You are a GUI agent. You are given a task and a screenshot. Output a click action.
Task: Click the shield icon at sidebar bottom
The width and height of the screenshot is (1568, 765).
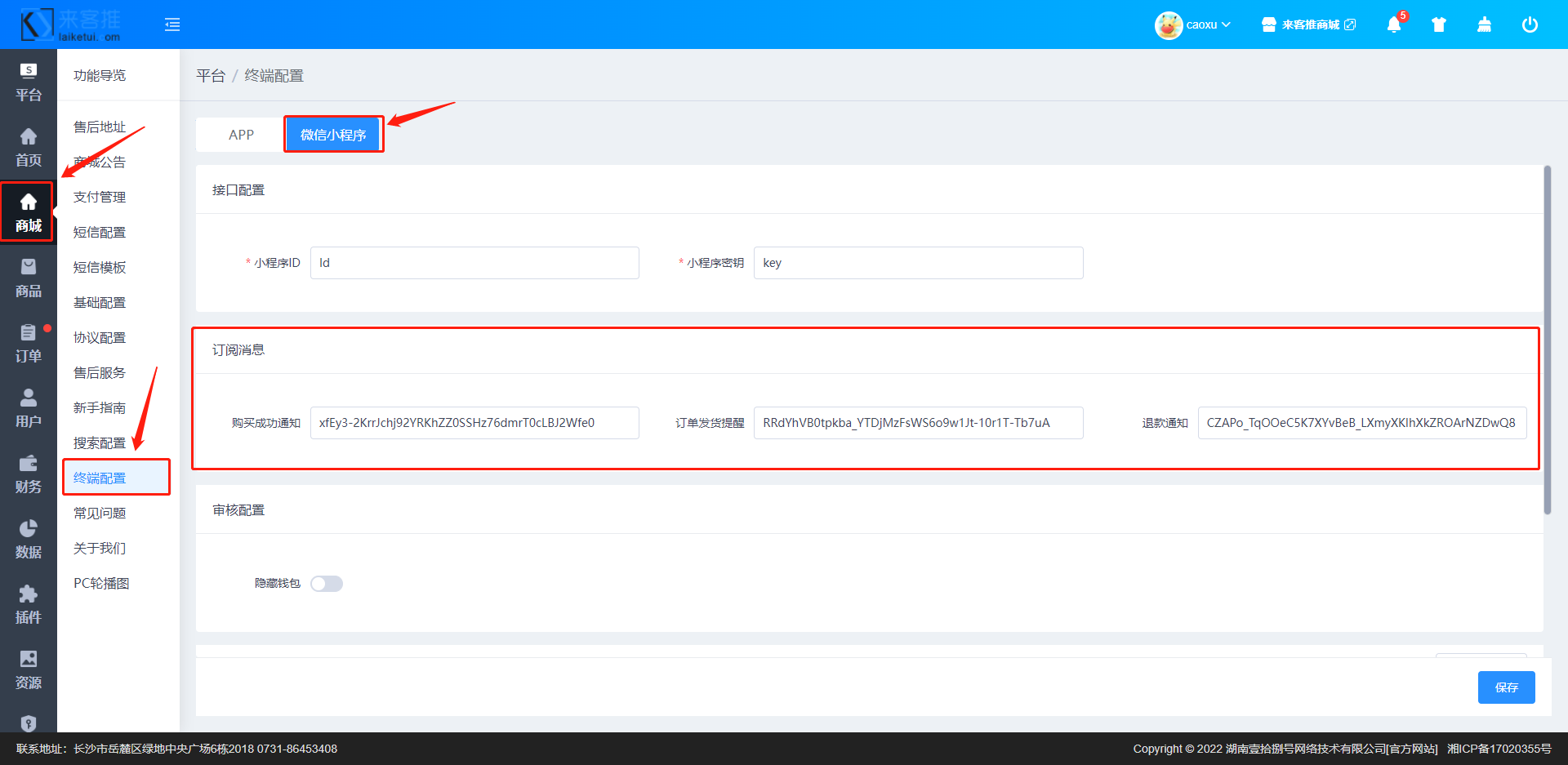point(29,723)
